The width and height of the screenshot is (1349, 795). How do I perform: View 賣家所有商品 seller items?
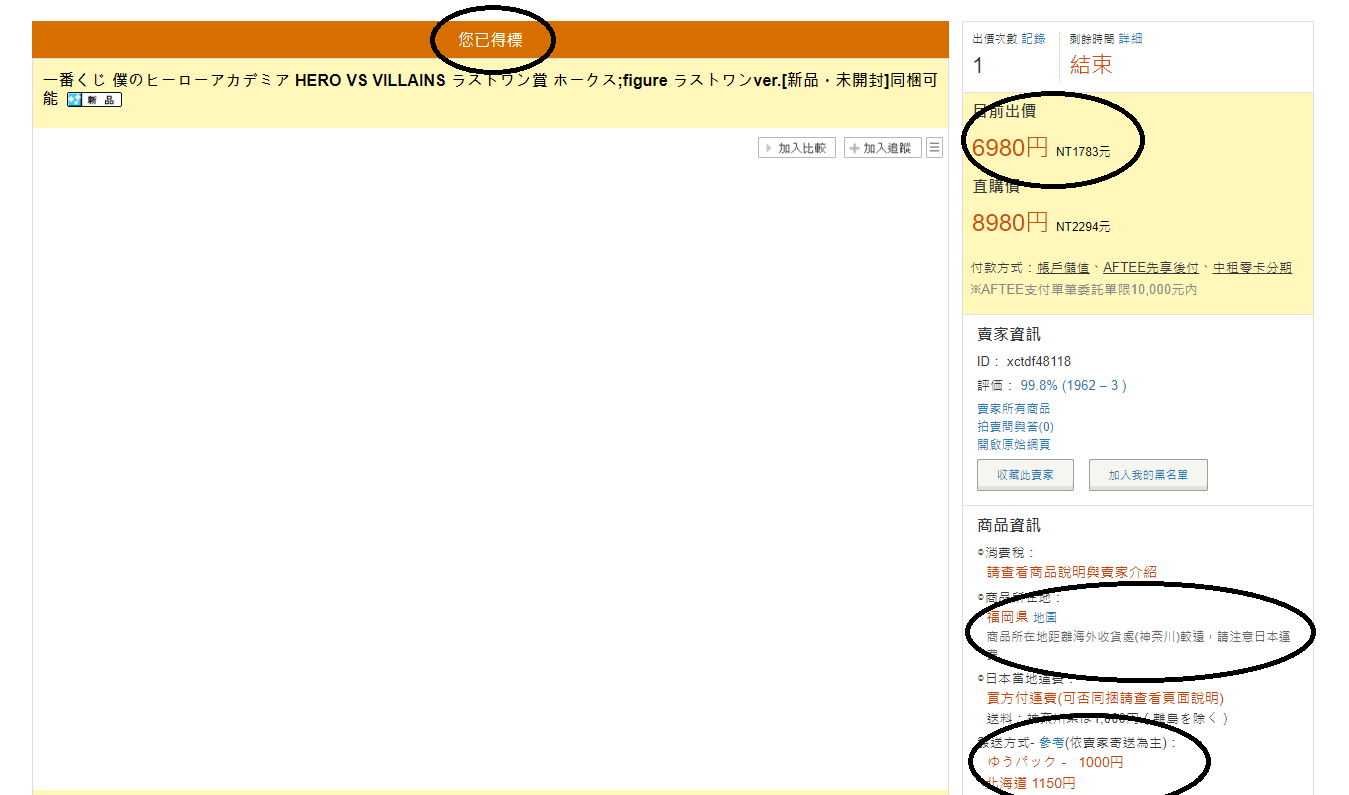pos(1013,409)
